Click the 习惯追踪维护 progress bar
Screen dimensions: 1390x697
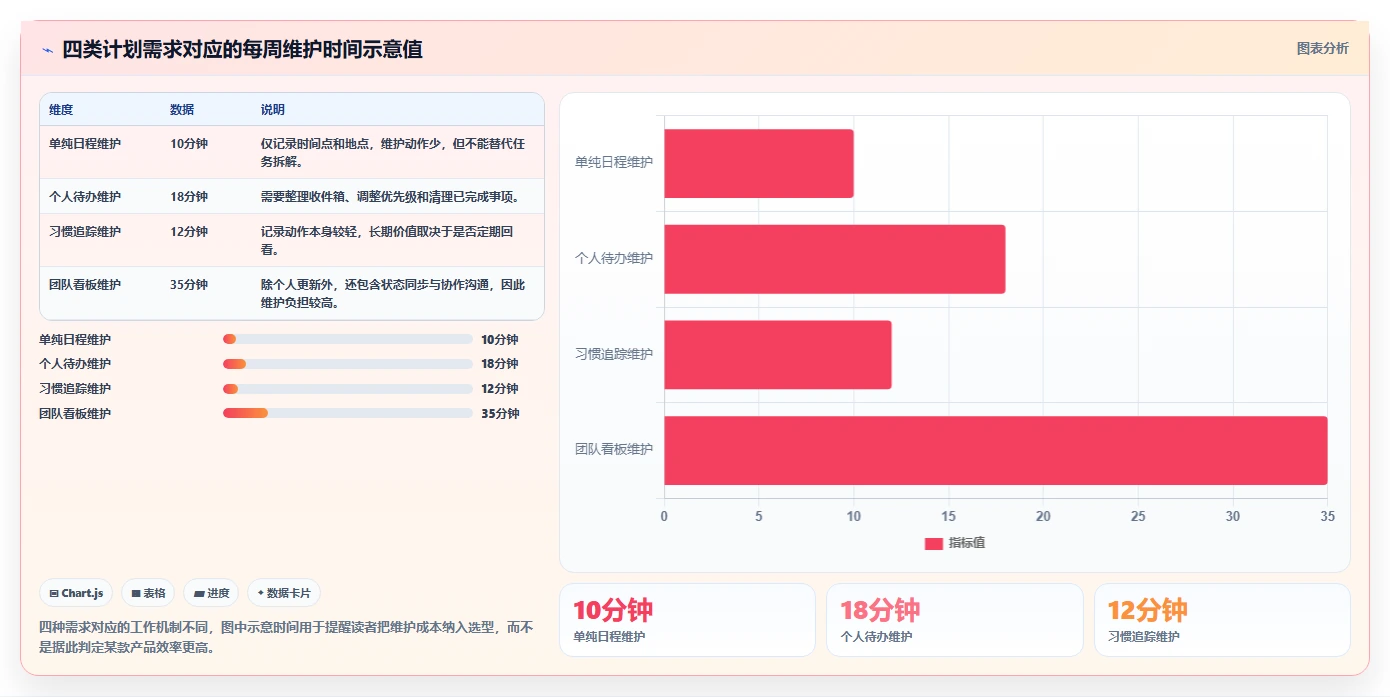[x=348, y=389]
